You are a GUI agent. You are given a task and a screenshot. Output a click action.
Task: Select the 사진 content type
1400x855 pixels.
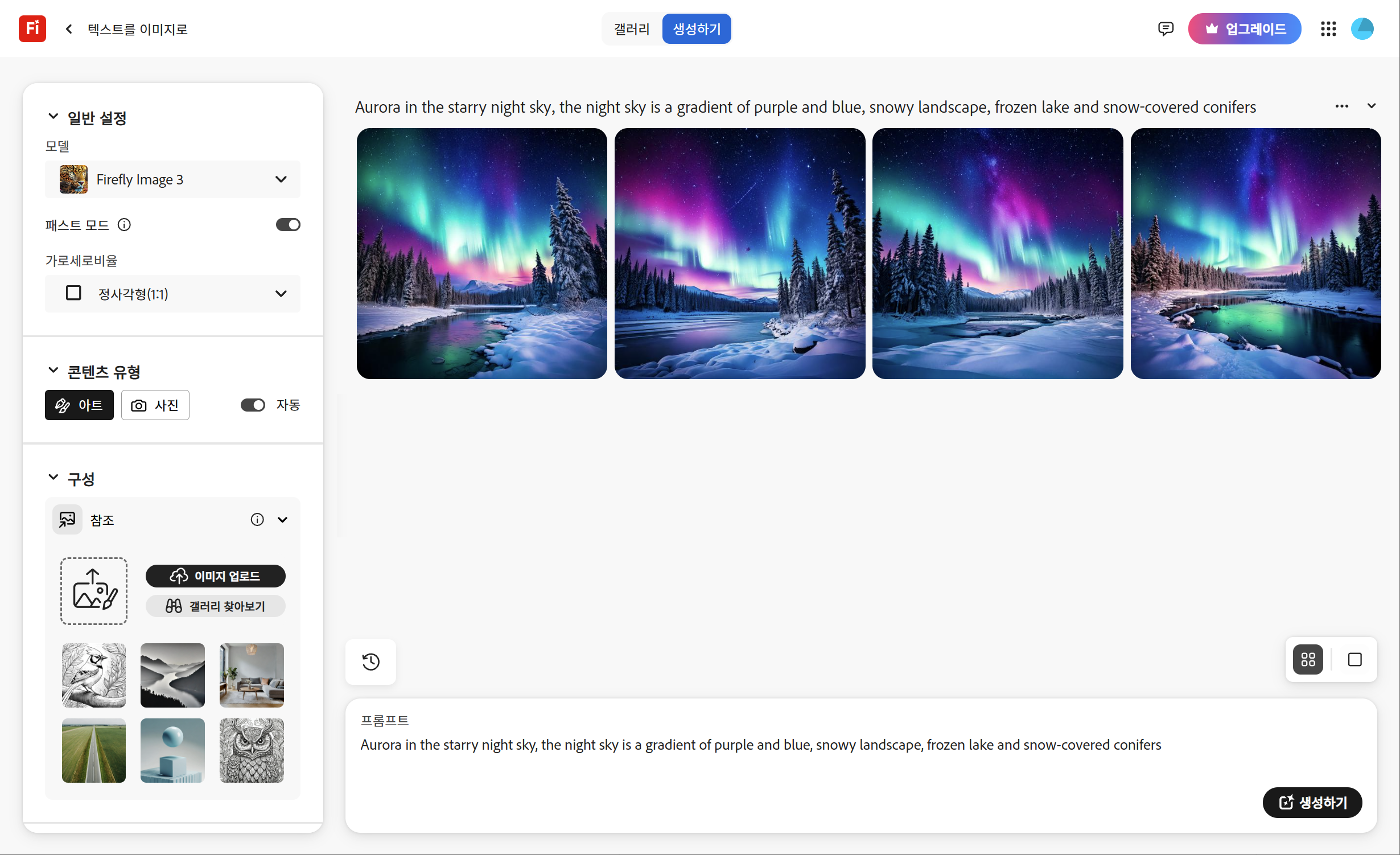click(x=155, y=405)
